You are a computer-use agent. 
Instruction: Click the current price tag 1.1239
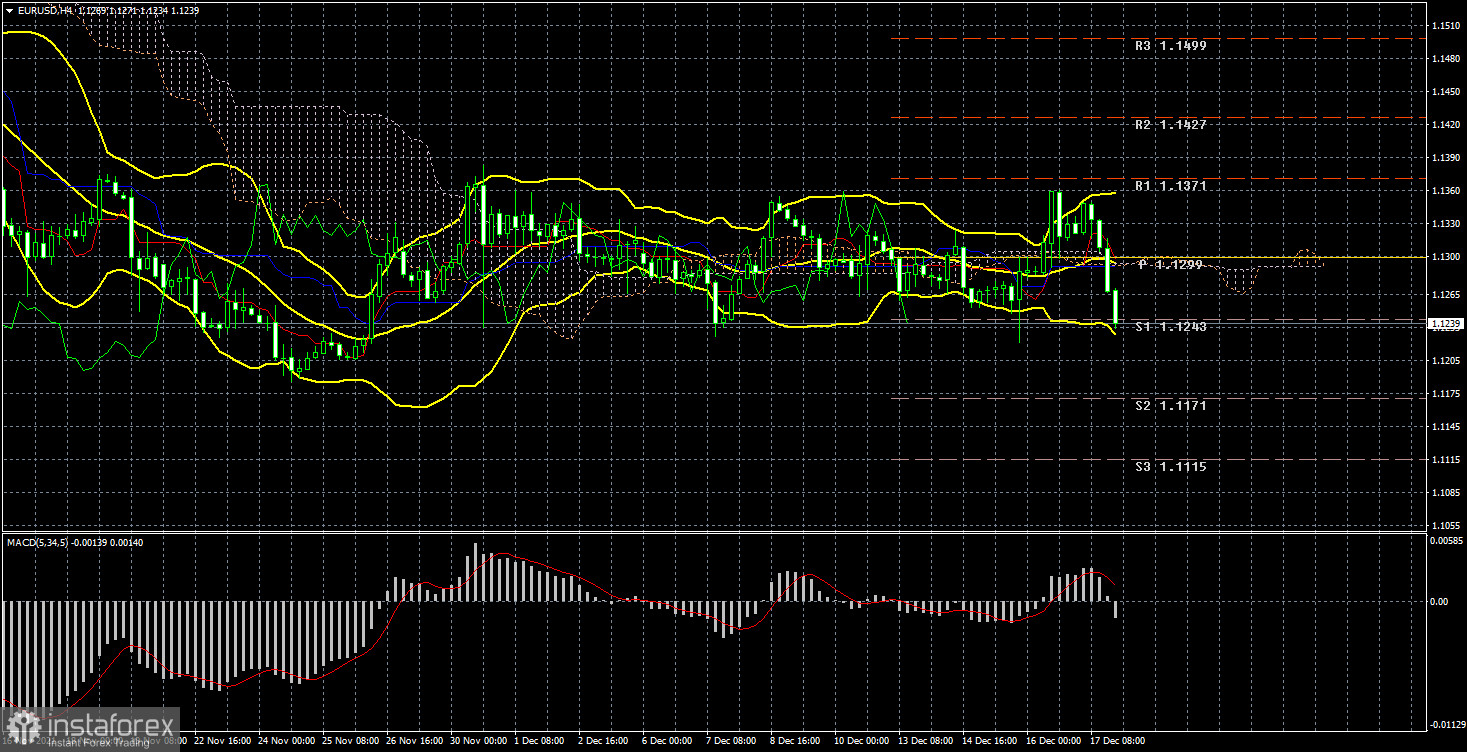[1444, 323]
